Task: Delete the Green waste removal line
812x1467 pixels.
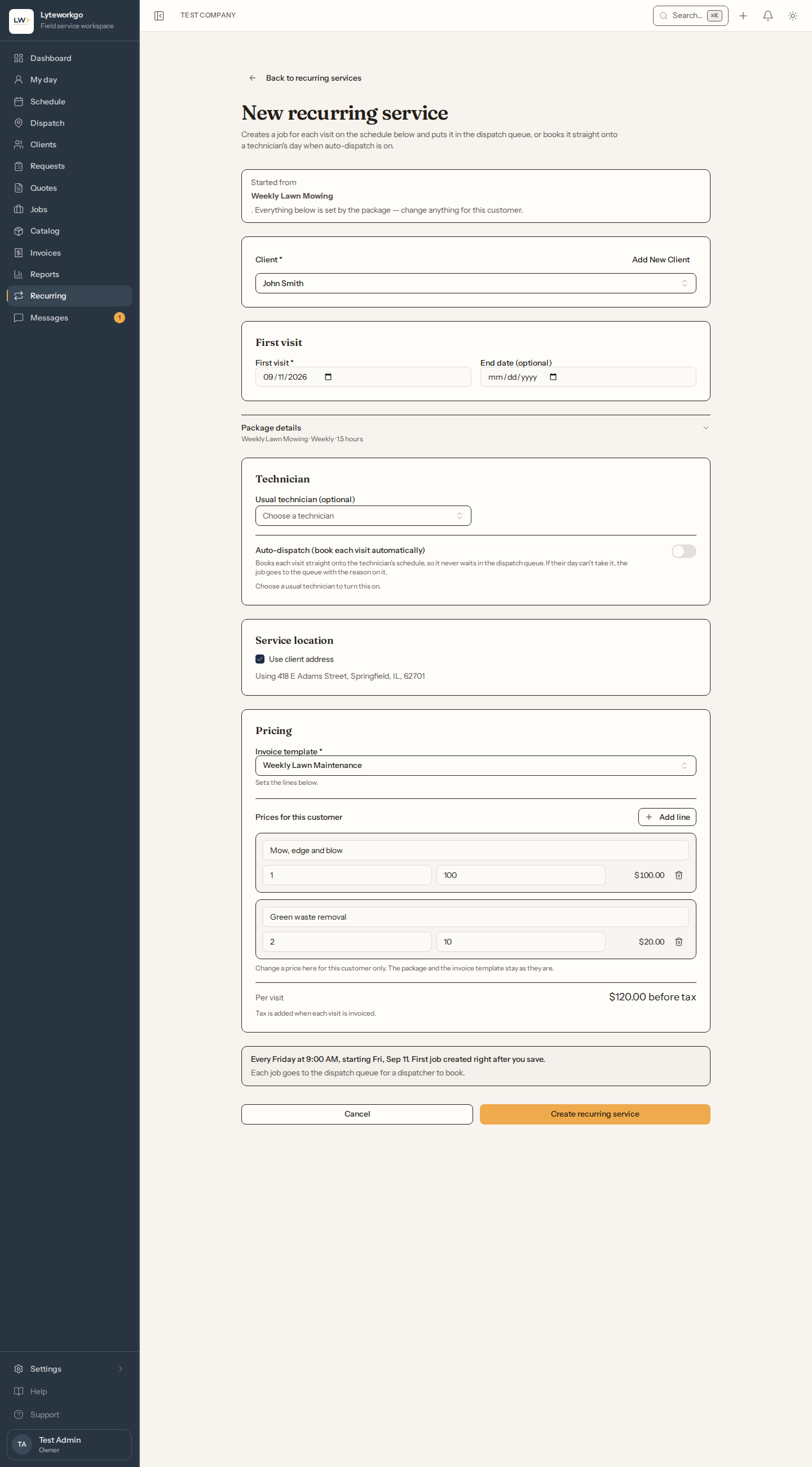Action: pyautogui.click(x=679, y=941)
